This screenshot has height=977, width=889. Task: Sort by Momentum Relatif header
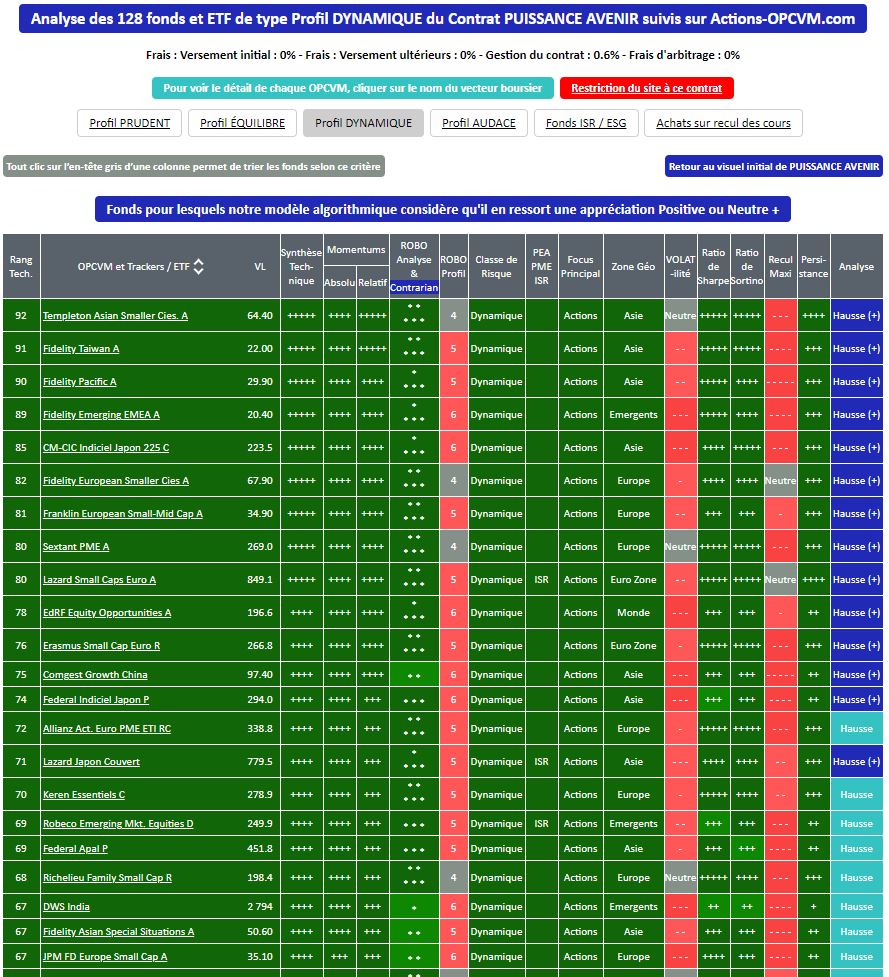point(373,282)
